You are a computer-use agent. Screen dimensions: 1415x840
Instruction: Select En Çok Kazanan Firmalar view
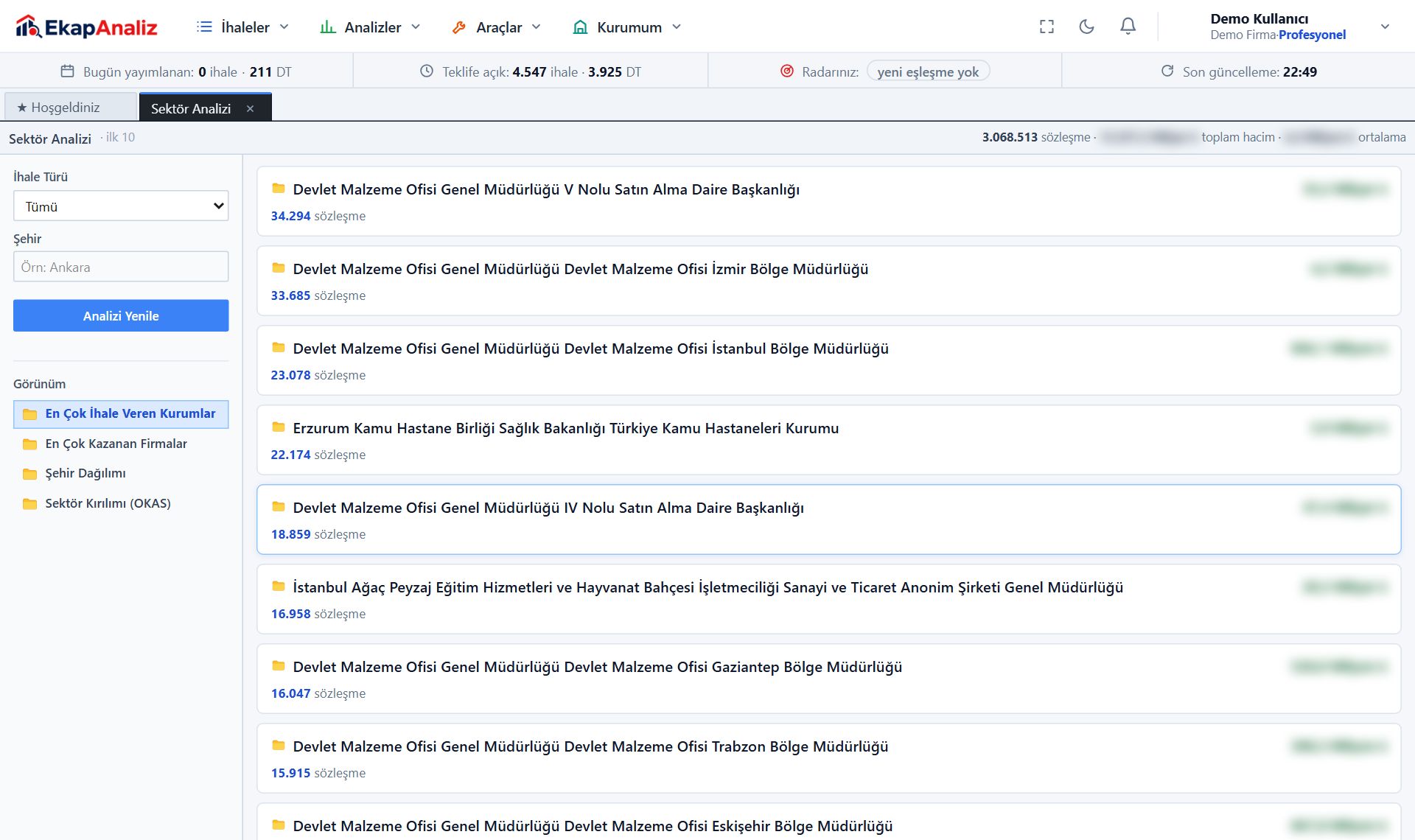coord(121,444)
